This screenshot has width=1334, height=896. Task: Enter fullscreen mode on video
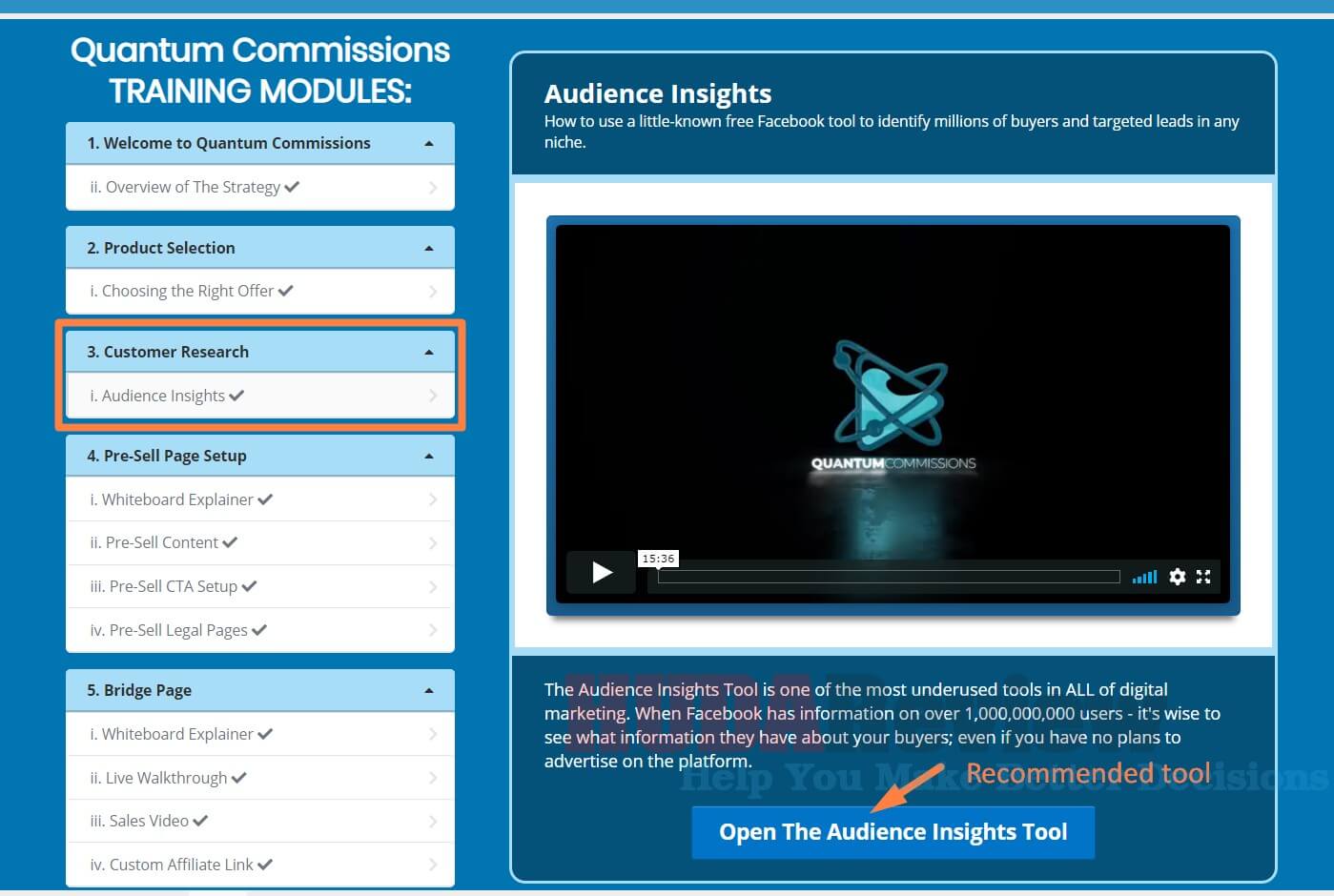(1203, 577)
